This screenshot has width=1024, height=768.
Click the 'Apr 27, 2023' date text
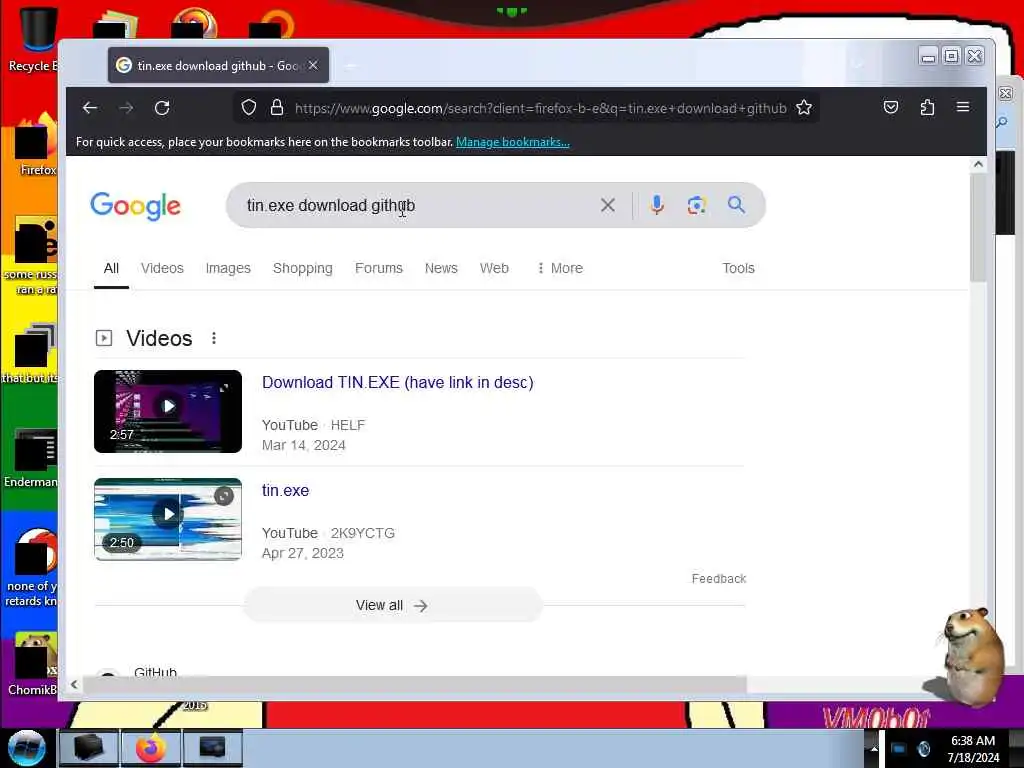302,553
